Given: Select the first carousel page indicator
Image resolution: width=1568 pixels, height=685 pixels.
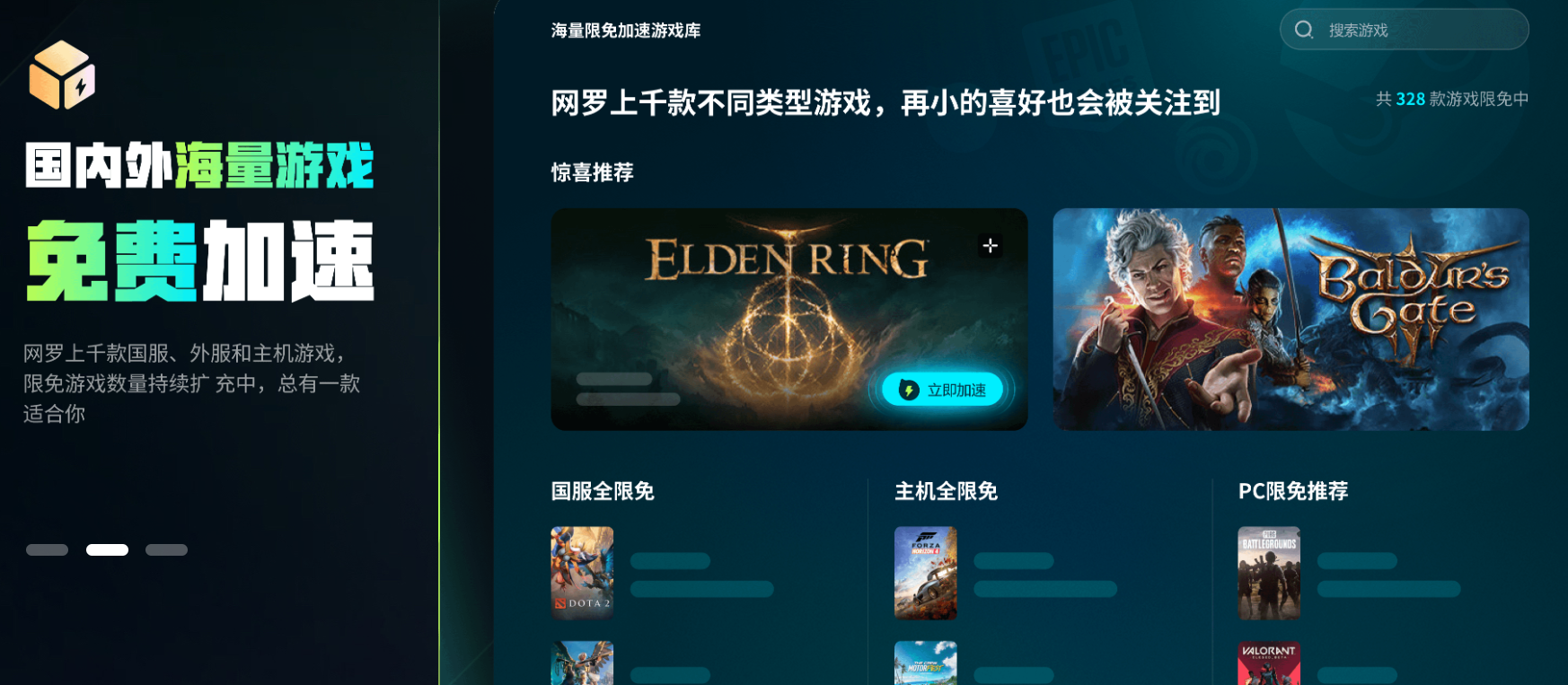Looking at the screenshot, I should pos(47,549).
